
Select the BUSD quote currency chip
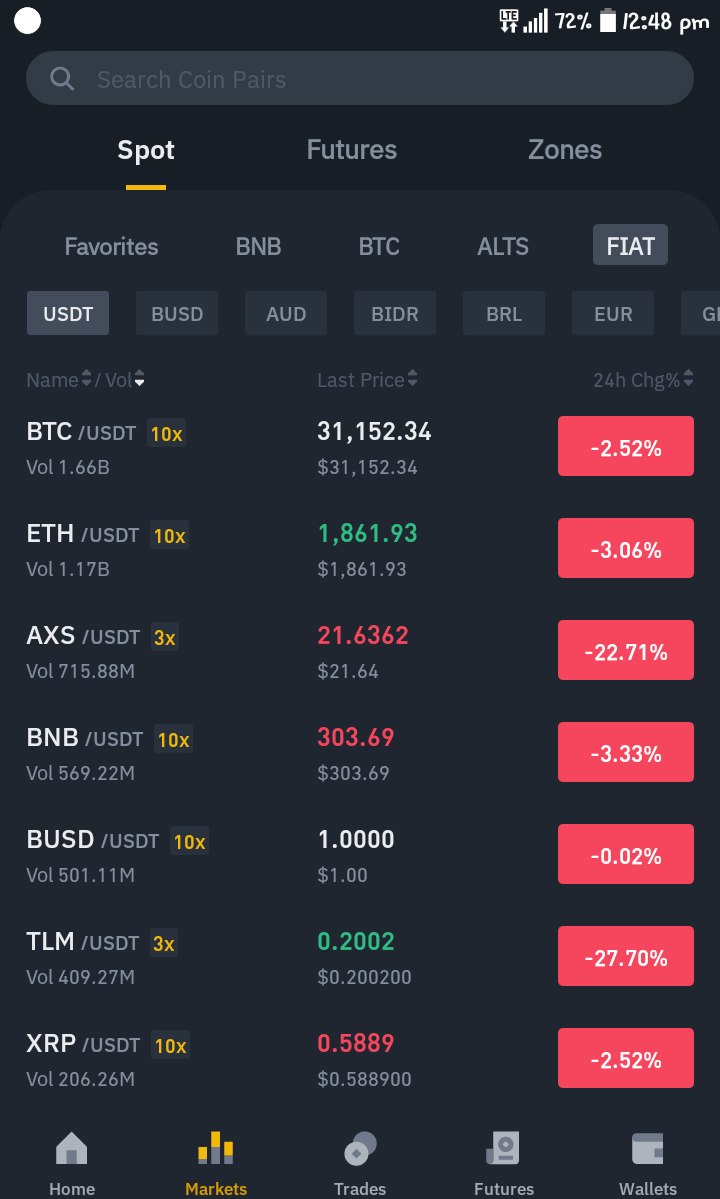177,314
